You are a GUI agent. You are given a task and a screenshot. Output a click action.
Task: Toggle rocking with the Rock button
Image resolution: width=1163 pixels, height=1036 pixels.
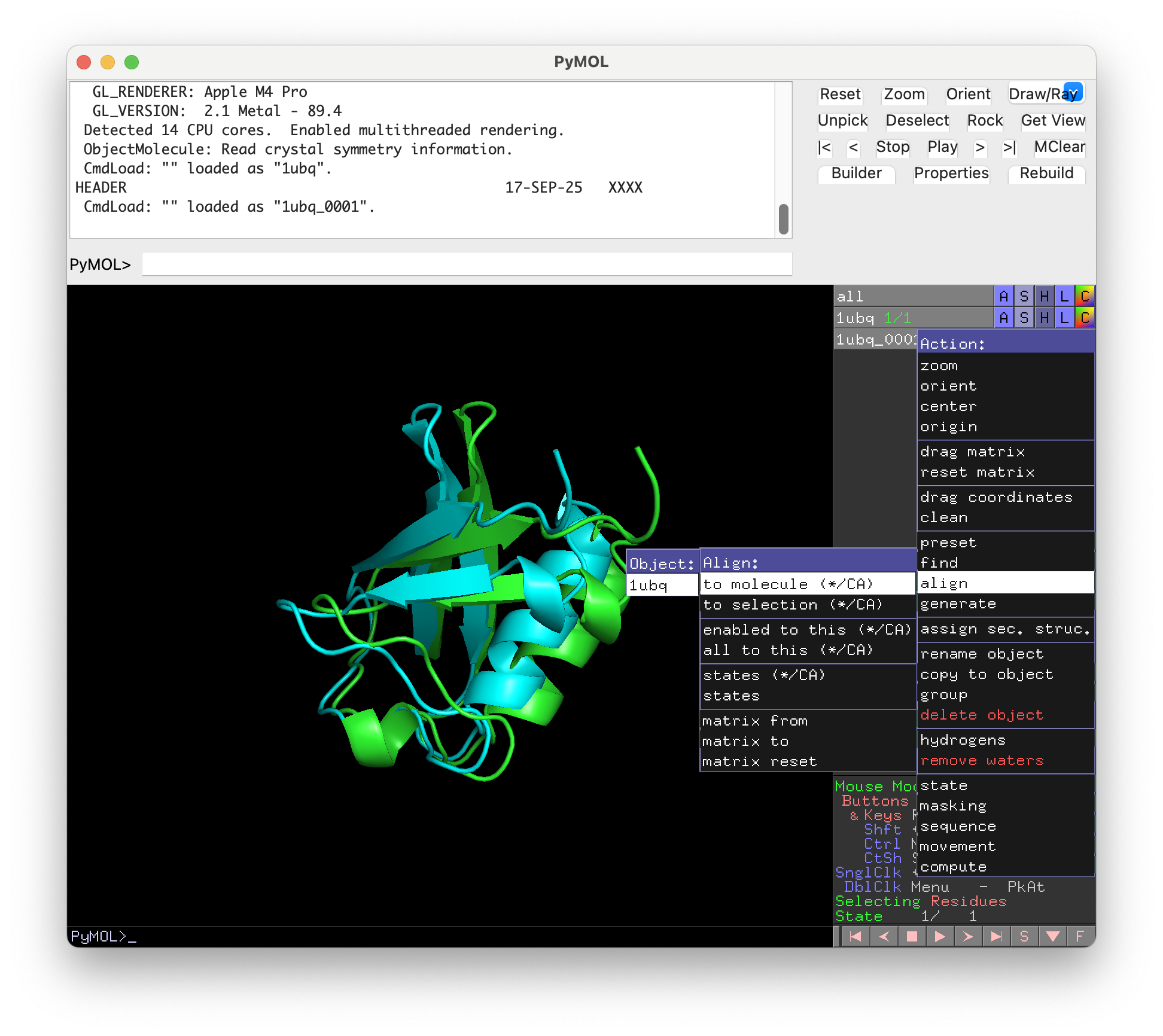pos(985,120)
